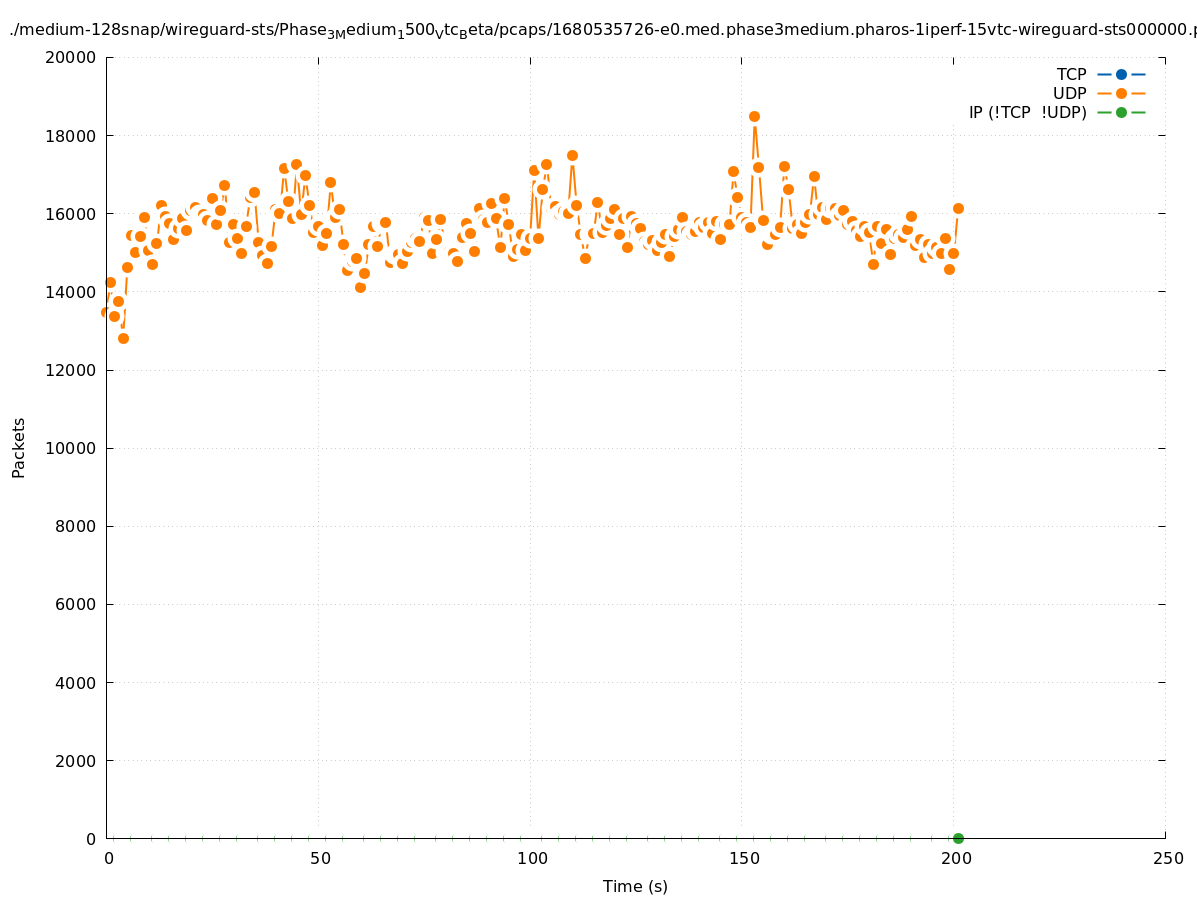This screenshot has height=900, width=1197.
Task: Select the highest UDP peak data point
Action: 754,117
